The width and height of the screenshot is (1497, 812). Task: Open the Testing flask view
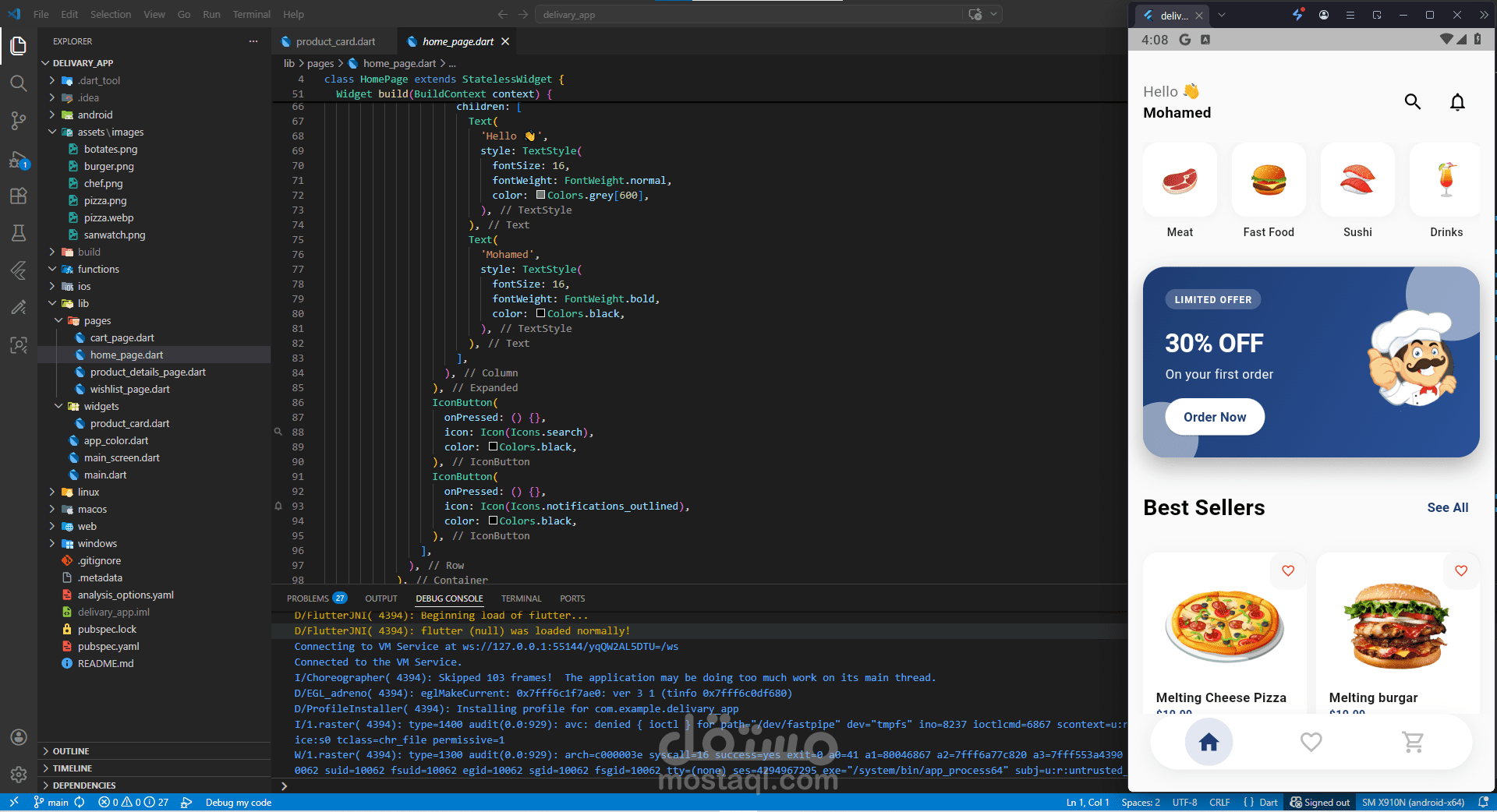pos(19,233)
